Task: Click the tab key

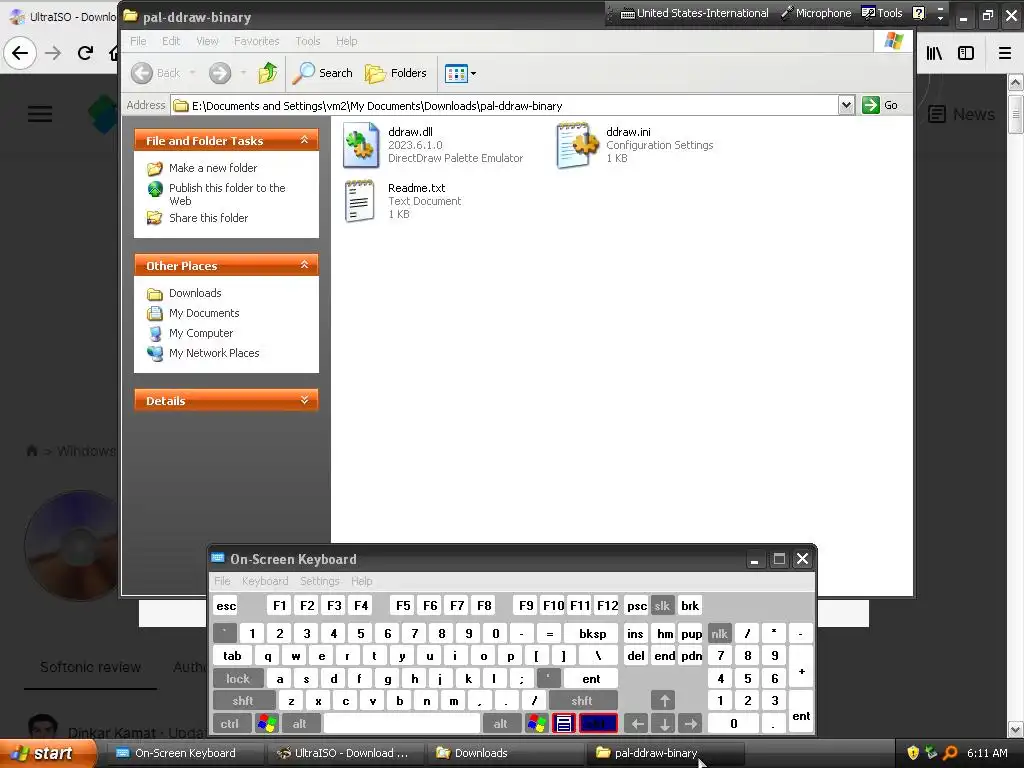Action: point(232,656)
